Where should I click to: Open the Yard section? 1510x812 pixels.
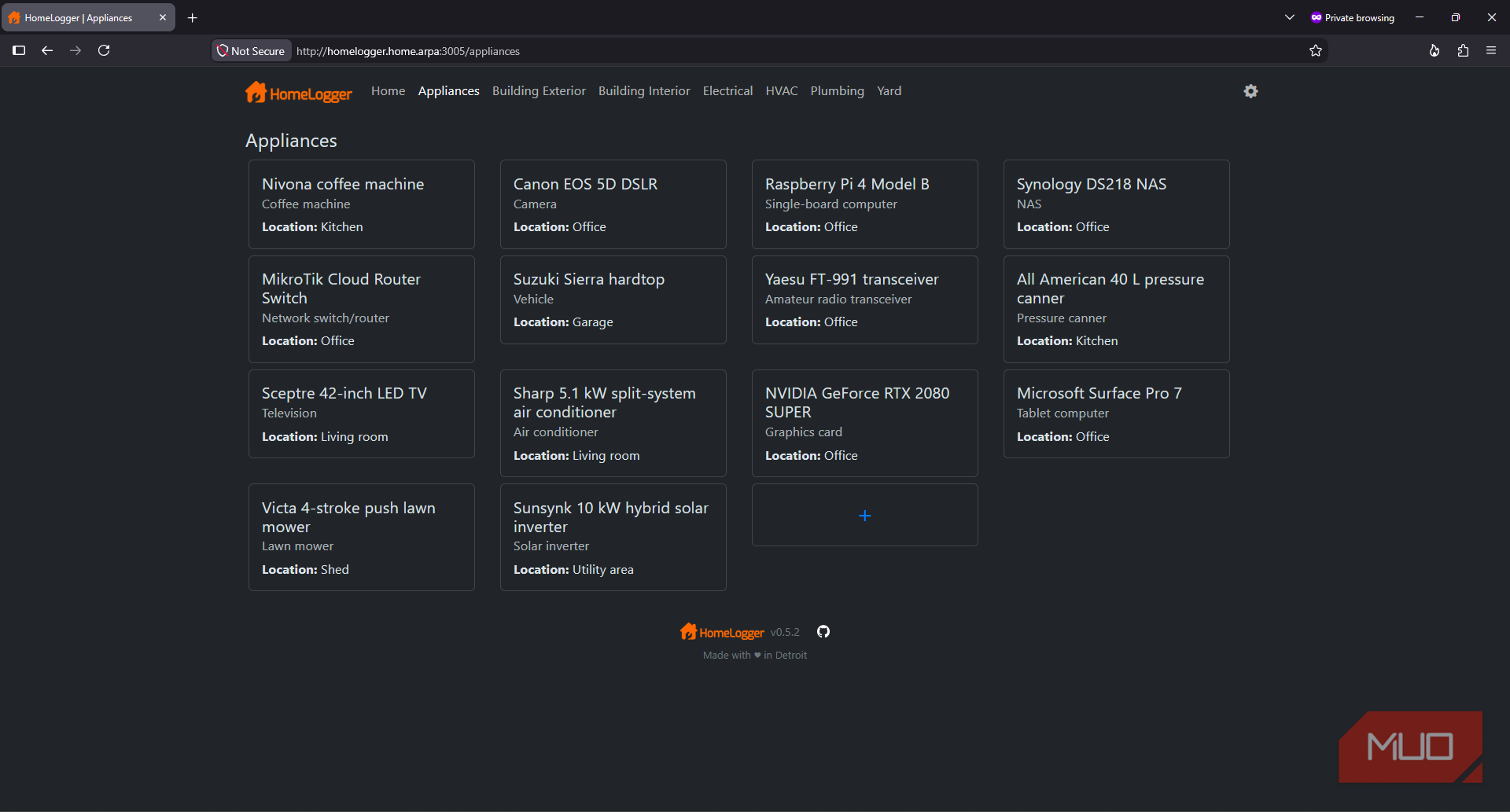[x=889, y=91]
